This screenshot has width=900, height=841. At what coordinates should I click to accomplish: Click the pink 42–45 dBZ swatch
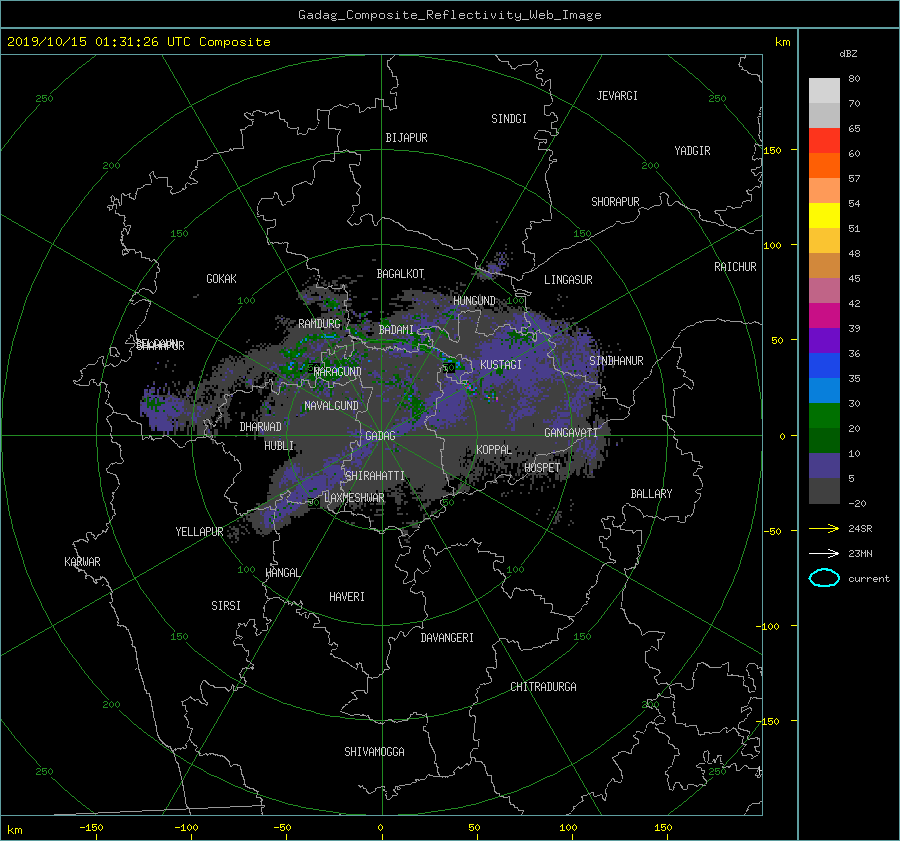(824, 290)
